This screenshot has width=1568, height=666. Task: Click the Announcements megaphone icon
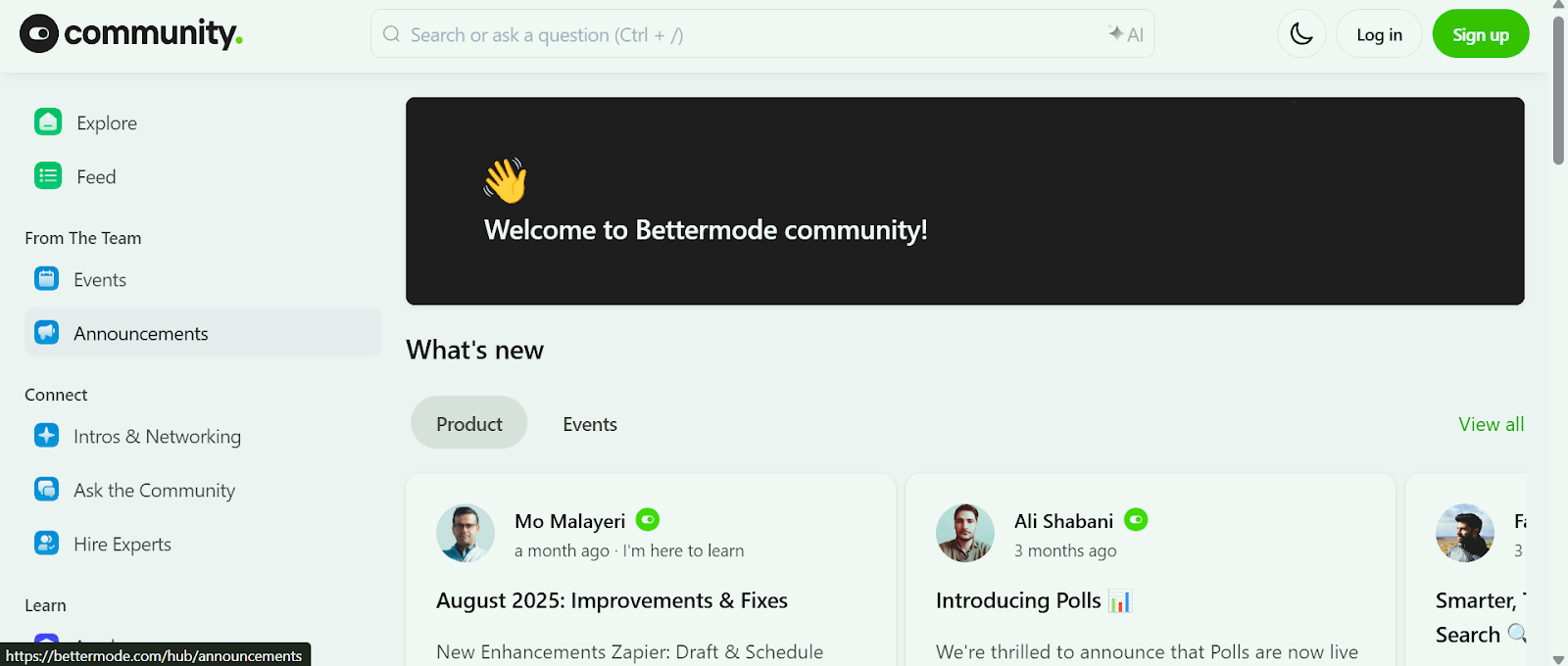click(46, 333)
